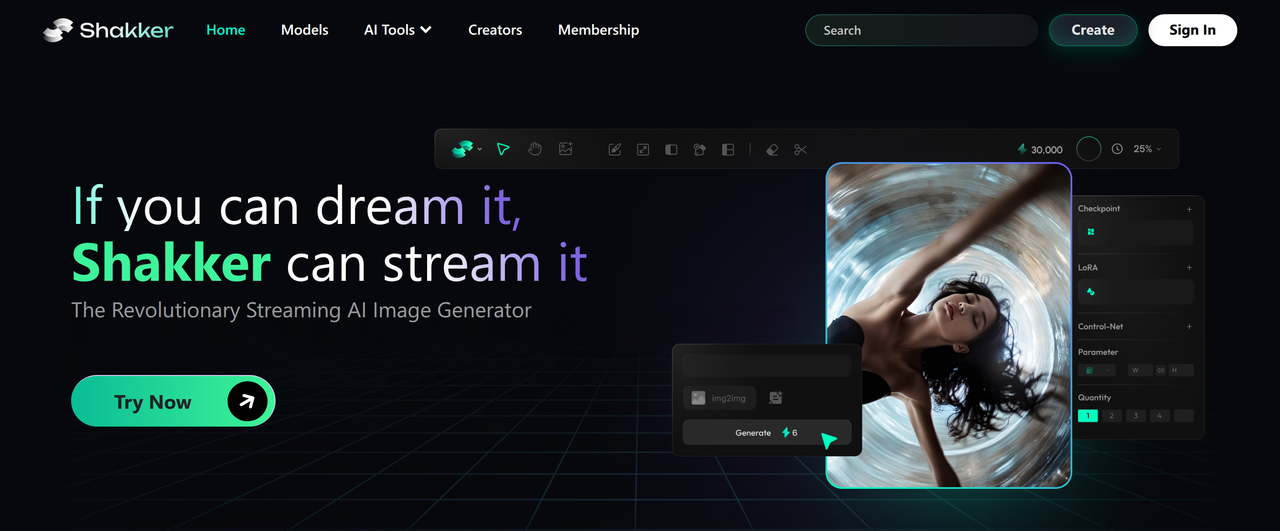Expand the Checkpoint plus button
This screenshot has height=531, width=1280.
click(1189, 209)
